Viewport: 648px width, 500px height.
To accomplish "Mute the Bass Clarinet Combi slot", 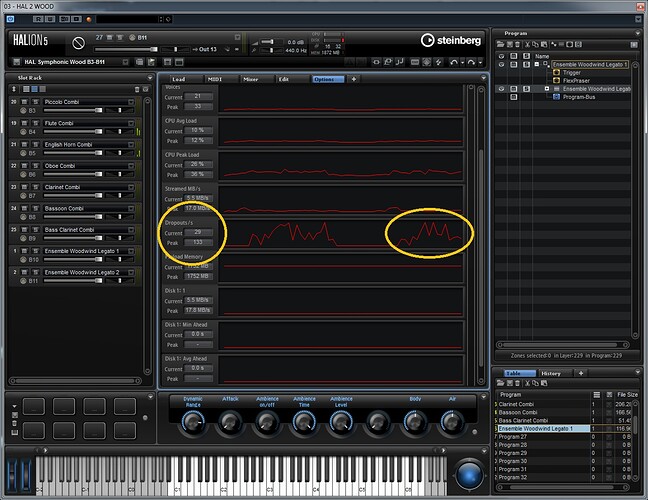I will [25, 230].
